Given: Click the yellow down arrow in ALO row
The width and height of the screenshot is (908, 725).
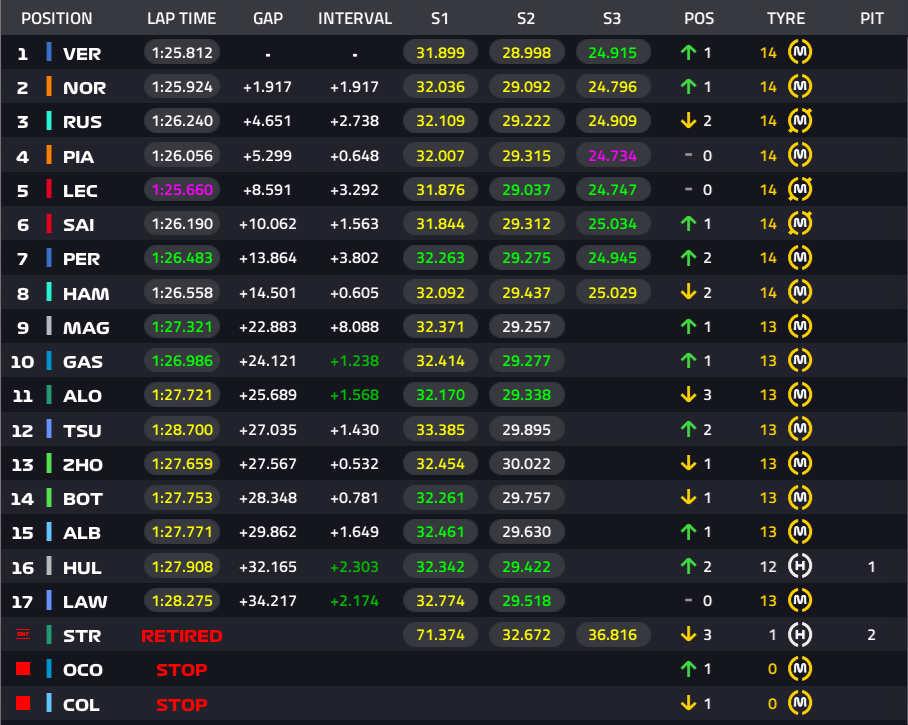Looking at the screenshot, I should tap(688, 394).
